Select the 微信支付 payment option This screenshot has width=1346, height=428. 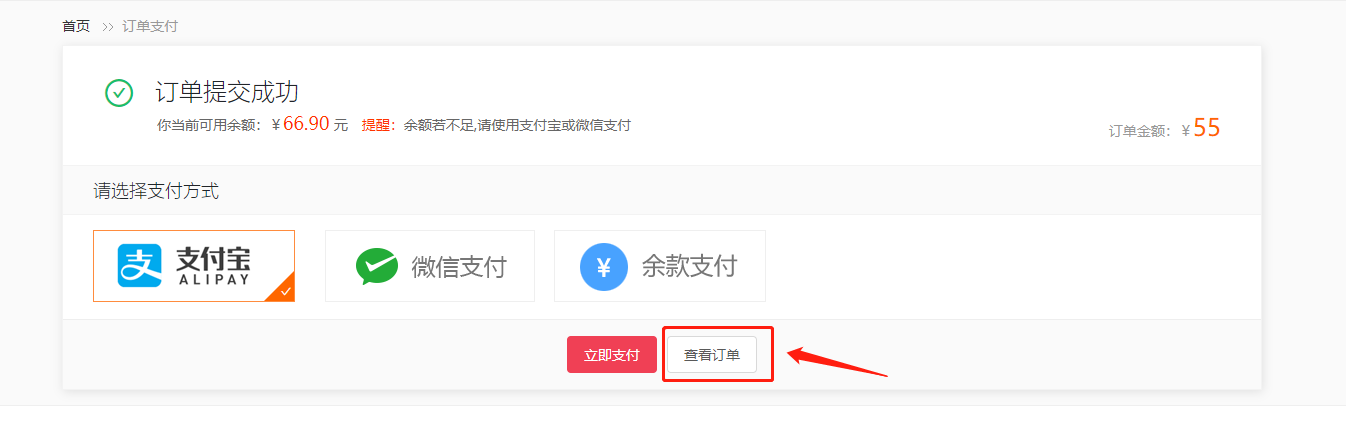(x=430, y=266)
